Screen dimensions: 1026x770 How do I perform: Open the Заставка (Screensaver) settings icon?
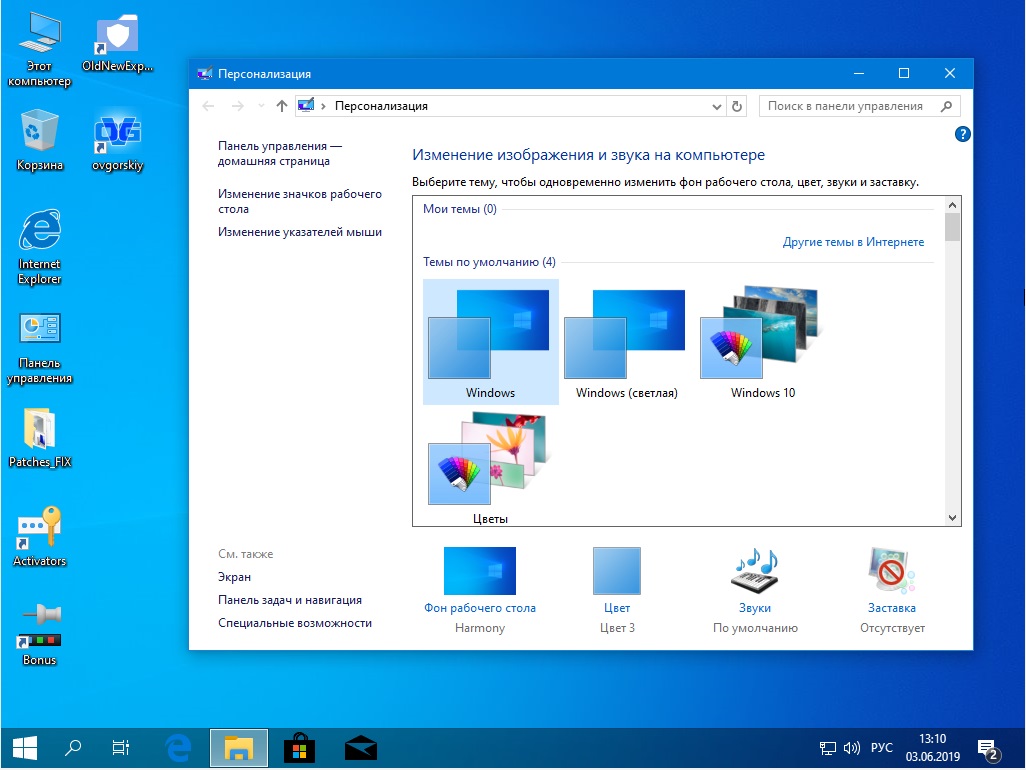pos(890,570)
